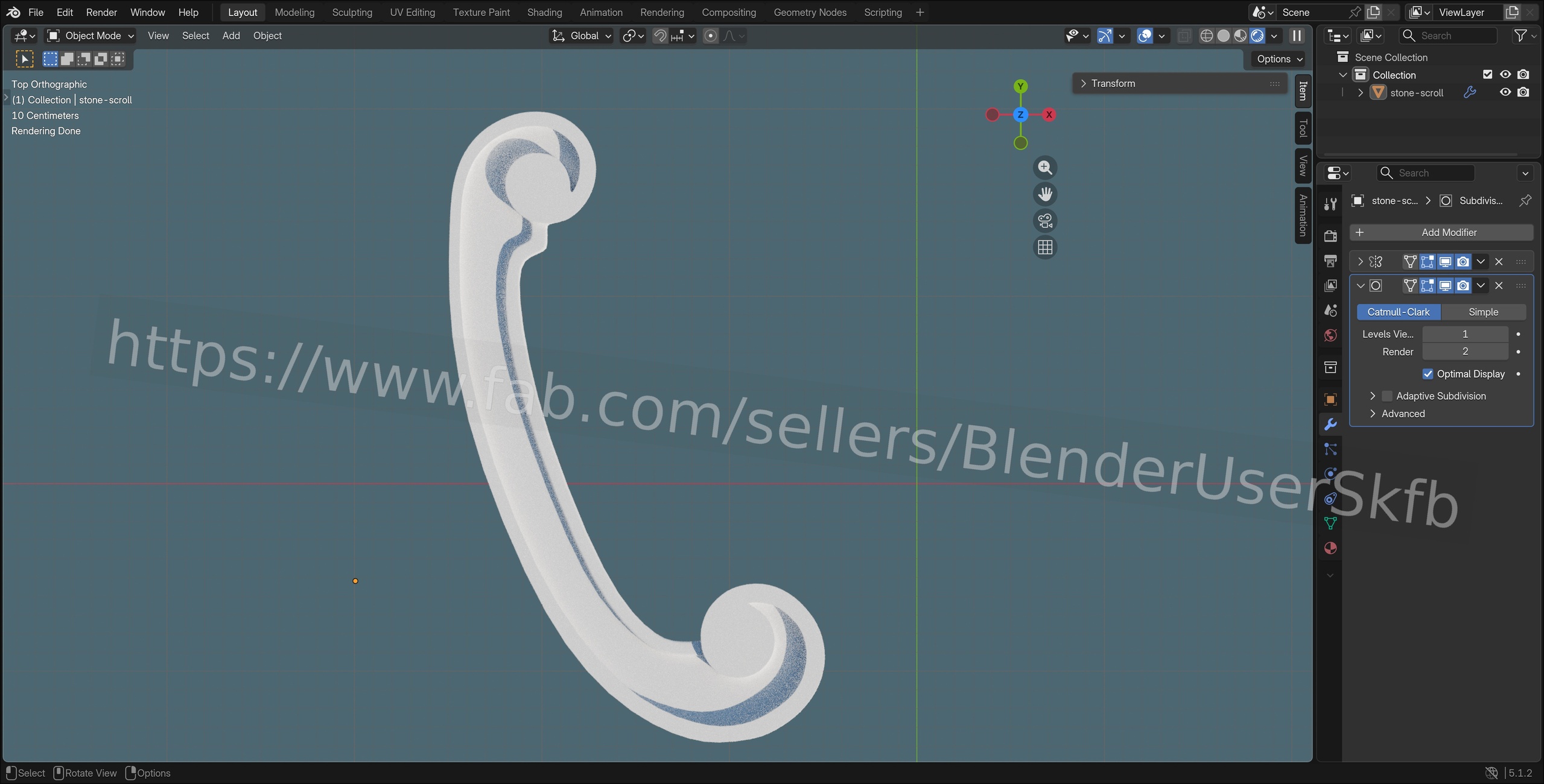The image size is (1544, 784).
Task: Open the Modifiers properties tab (blue wrench)
Action: click(1330, 424)
